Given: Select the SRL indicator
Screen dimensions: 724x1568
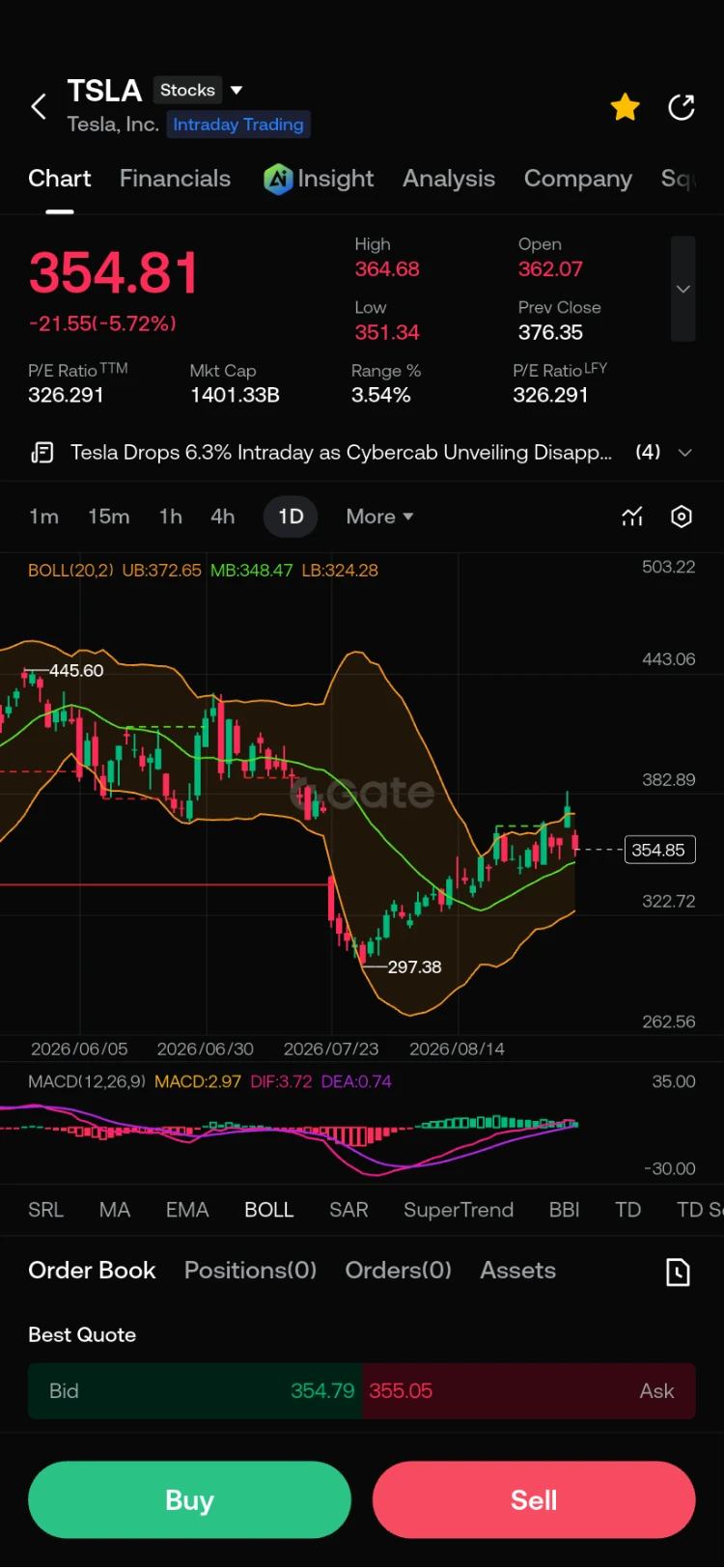Looking at the screenshot, I should (45, 1210).
